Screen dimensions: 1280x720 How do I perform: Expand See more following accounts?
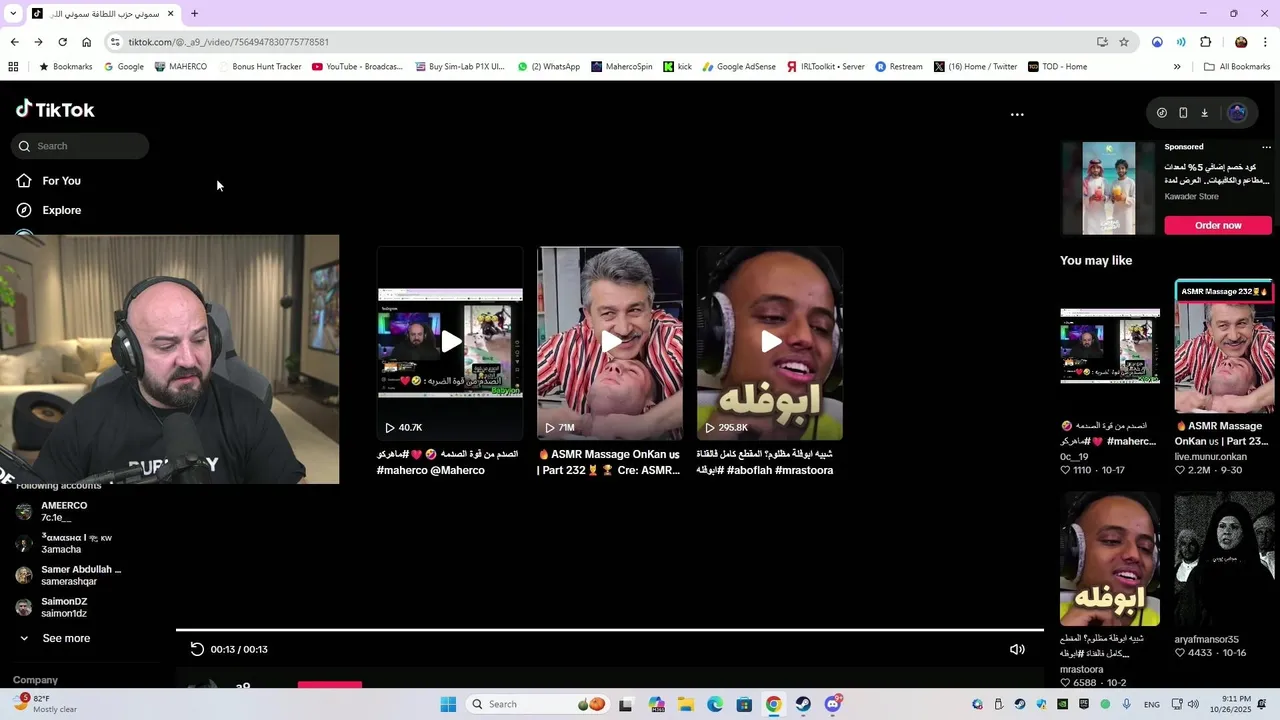55,638
